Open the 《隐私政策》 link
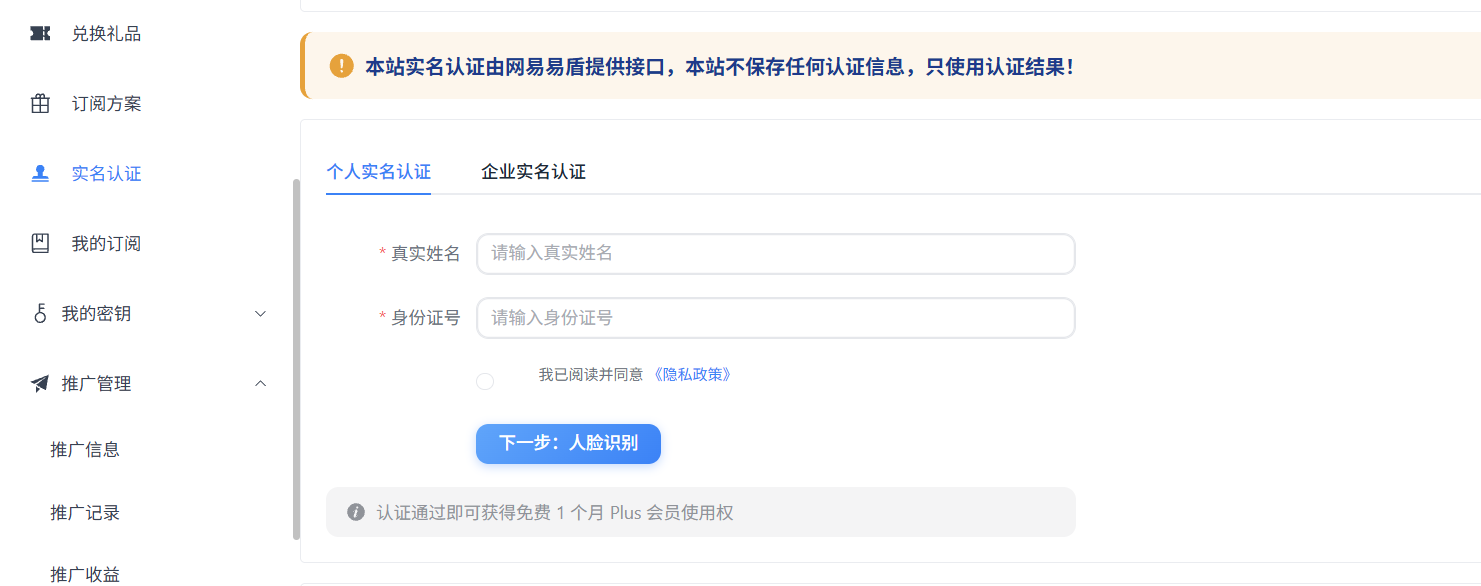This screenshot has width=1481, height=586. point(692,375)
